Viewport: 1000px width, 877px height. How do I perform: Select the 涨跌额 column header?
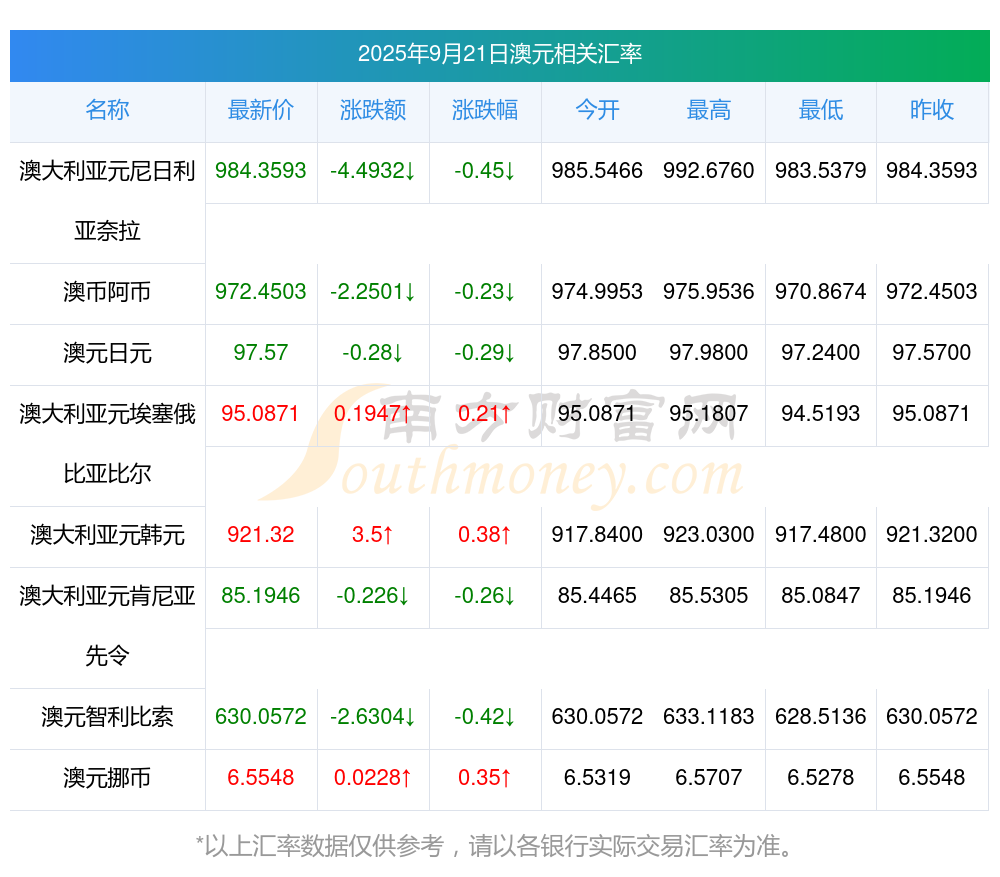click(373, 110)
